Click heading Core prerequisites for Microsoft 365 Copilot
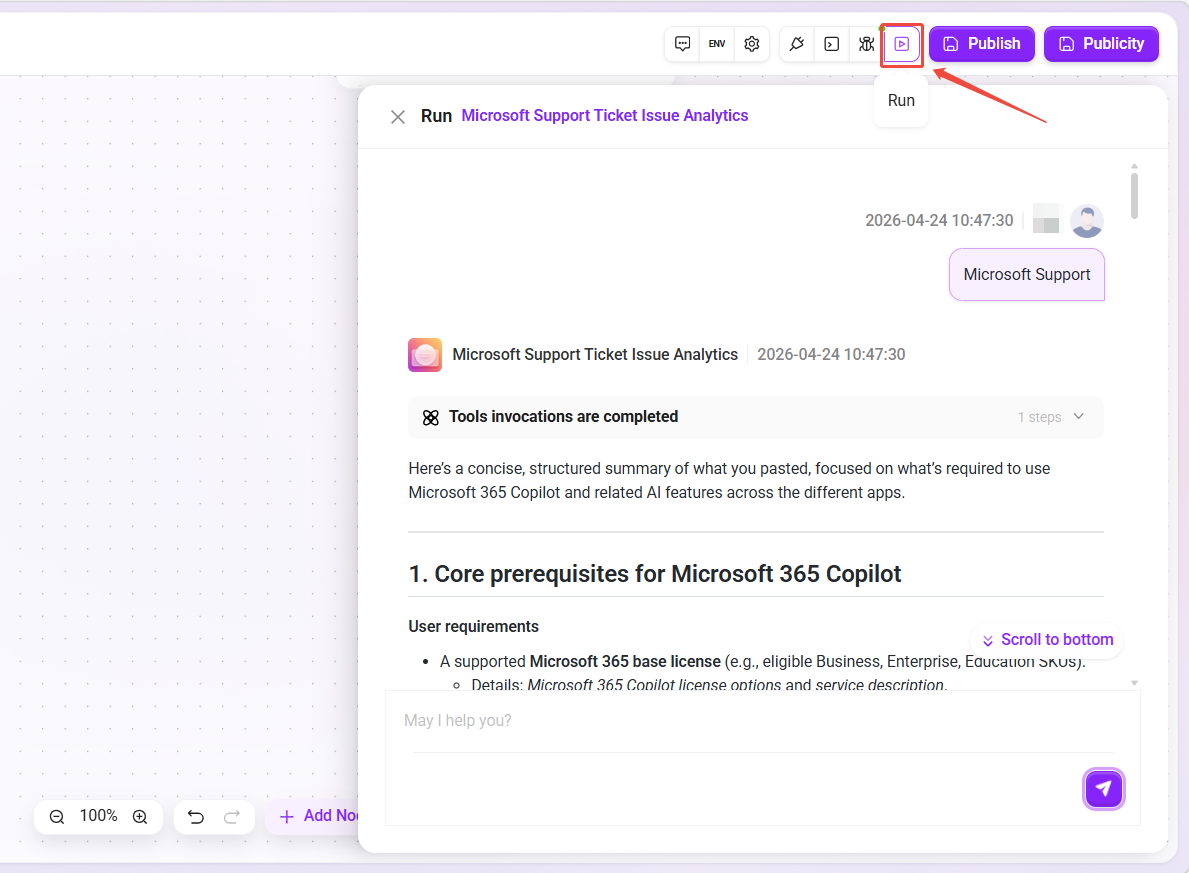 (x=655, y=574)
